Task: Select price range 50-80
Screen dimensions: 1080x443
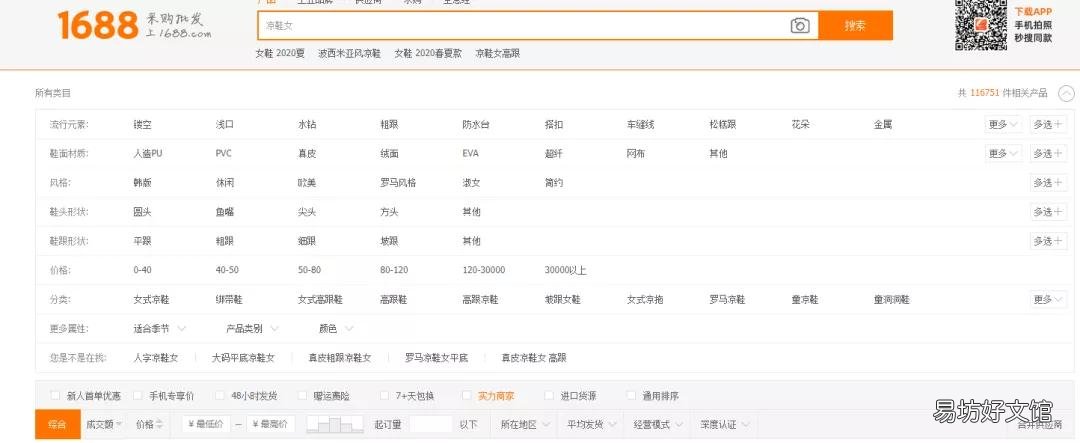Action: [309, 270]
